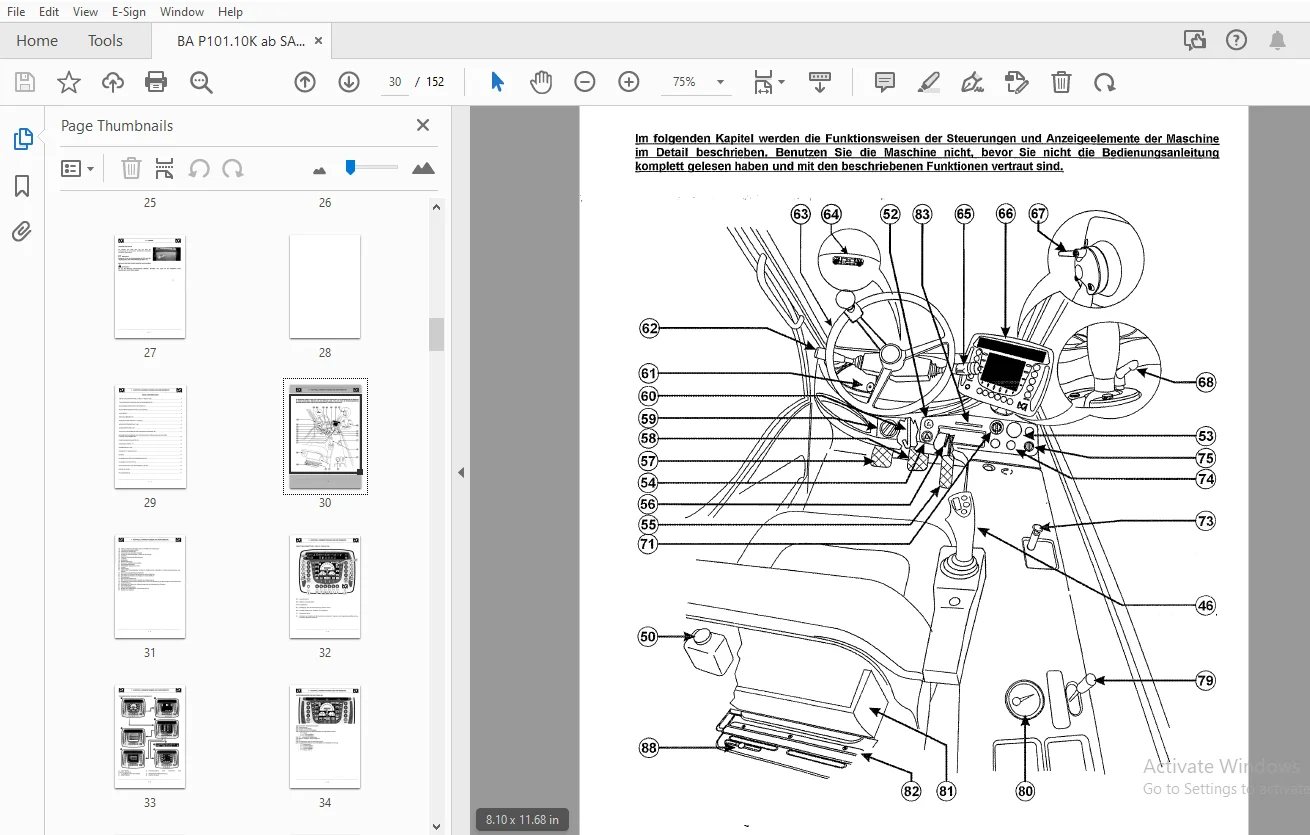Open the File menu
Screen dimensions: 1310x835
pyautogui.click(x=16, y=12)
